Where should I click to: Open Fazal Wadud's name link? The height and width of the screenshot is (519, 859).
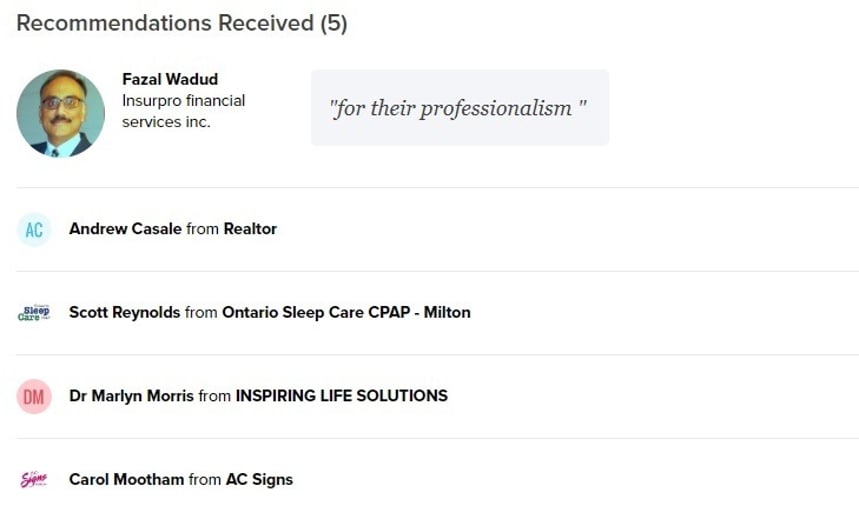[x=170, y=79]
